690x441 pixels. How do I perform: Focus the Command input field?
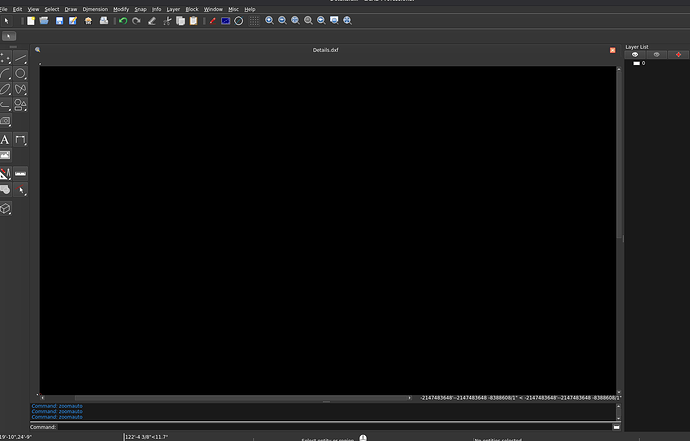334,427
